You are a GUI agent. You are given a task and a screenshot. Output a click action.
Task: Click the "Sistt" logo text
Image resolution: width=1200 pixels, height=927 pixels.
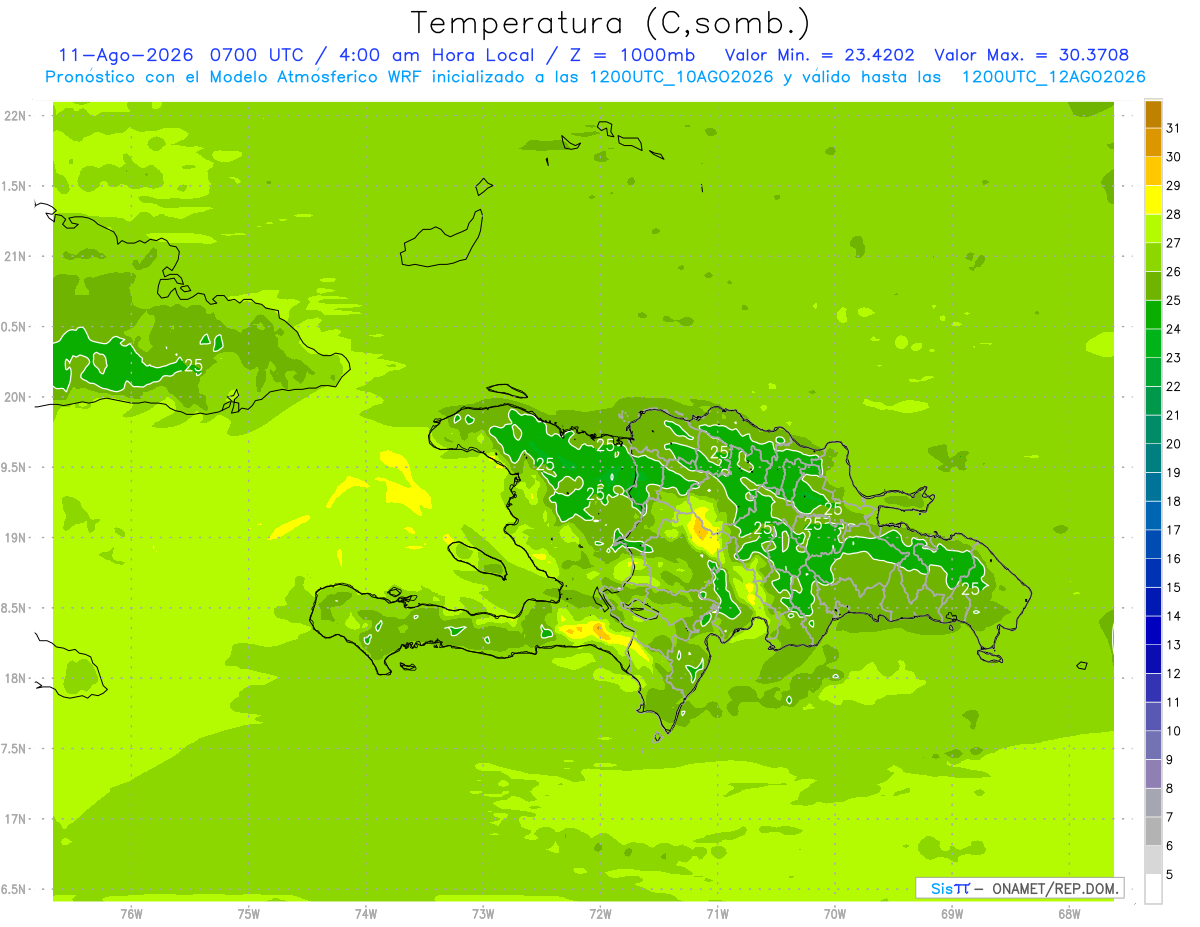pyautogui.click(x=949, y=888)
